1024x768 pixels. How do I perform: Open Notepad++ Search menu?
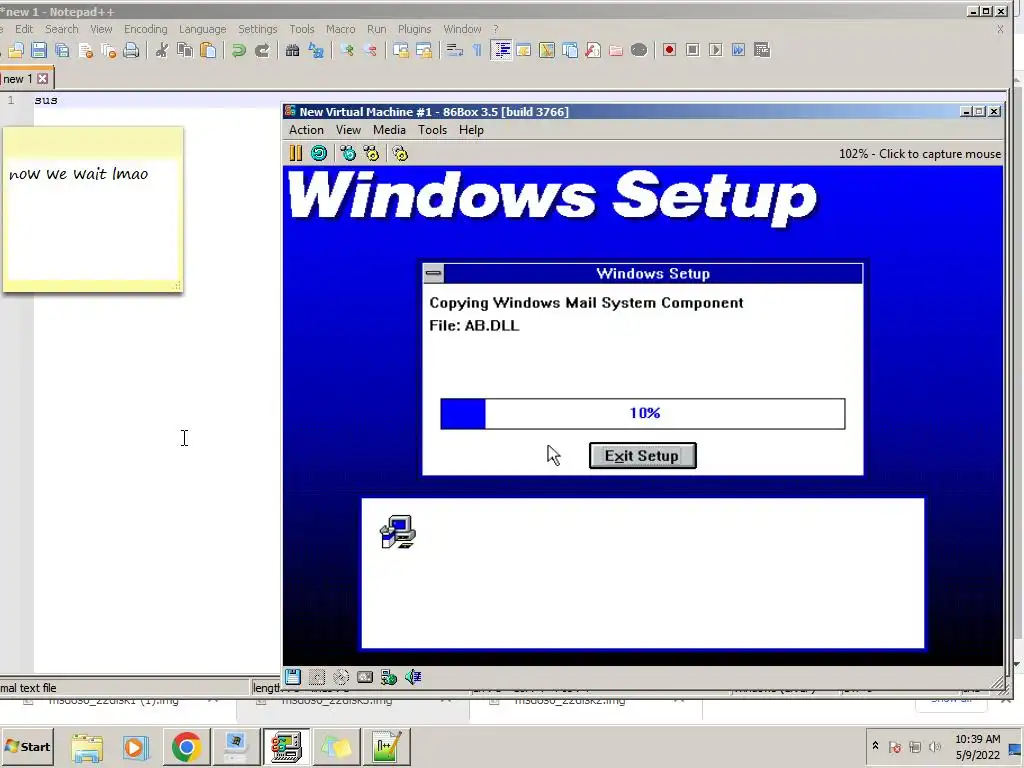pos(61,29)
